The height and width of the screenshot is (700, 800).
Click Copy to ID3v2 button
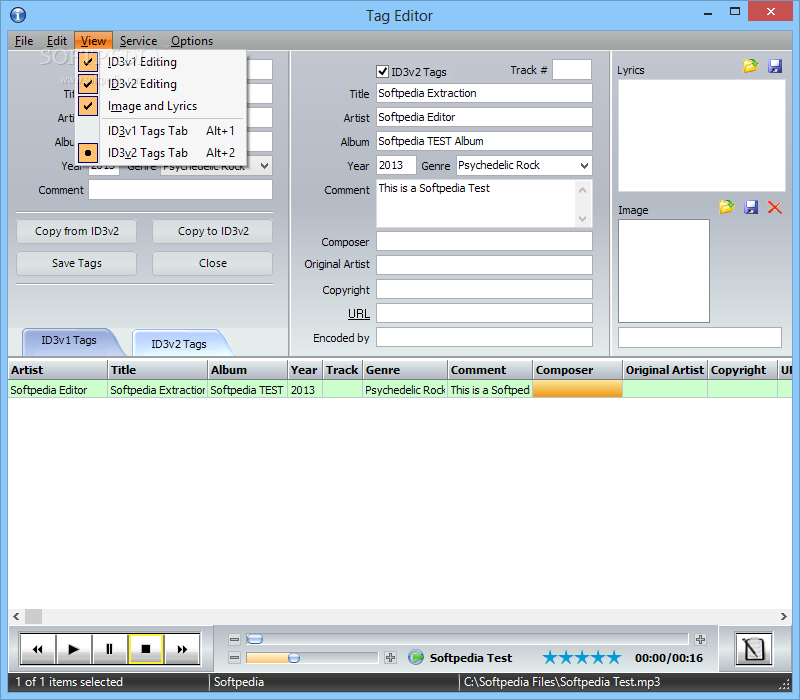(213, 231)
